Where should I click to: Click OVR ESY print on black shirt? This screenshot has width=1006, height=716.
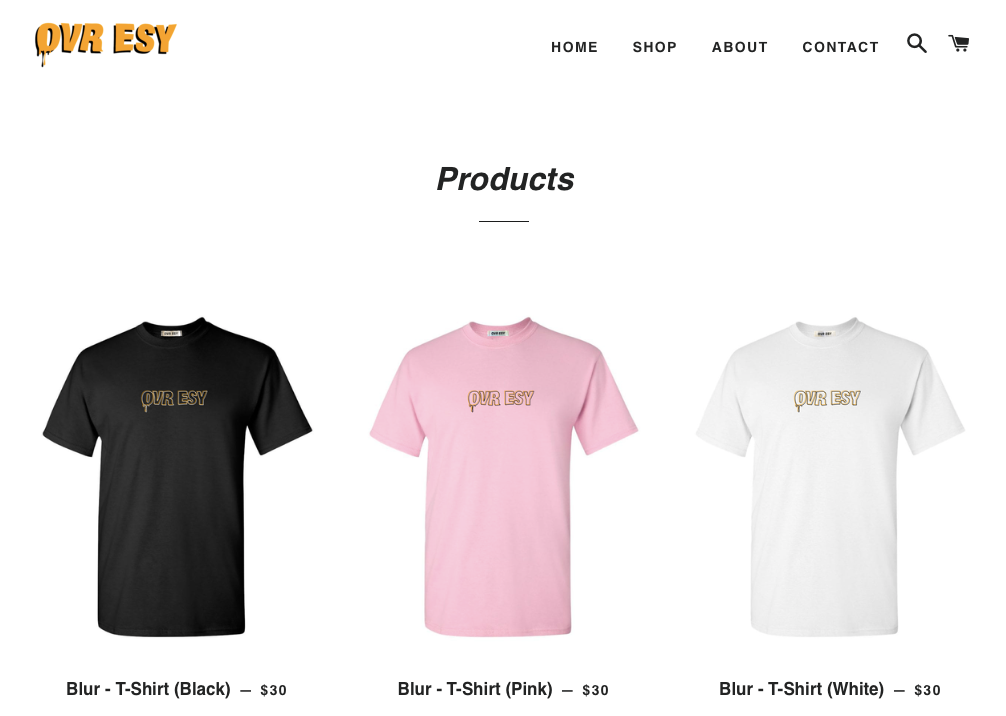click(174, 399)
